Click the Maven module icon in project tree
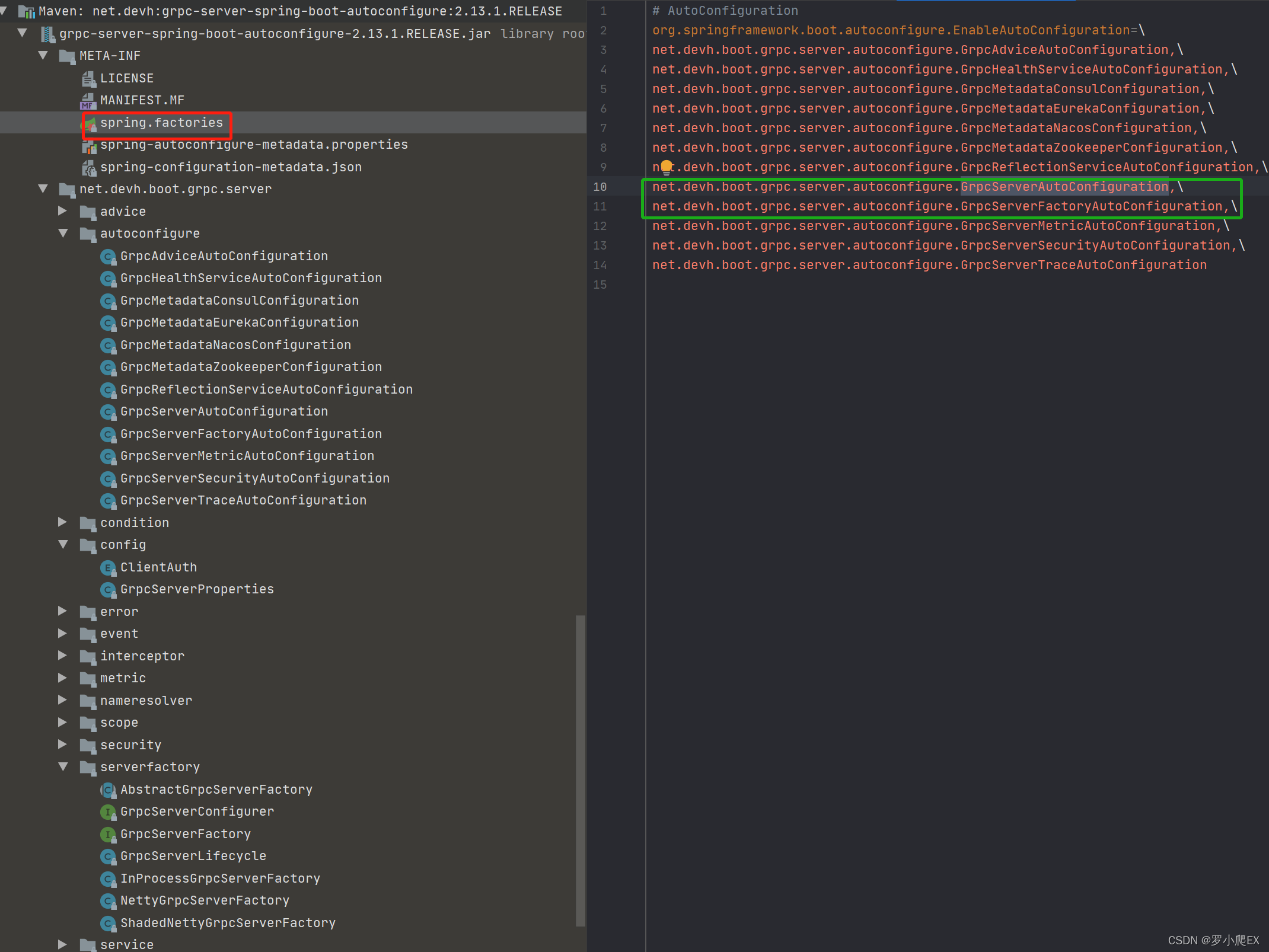Image resolution: width=1269 pixels, height=952 pixels. [26, 11]
